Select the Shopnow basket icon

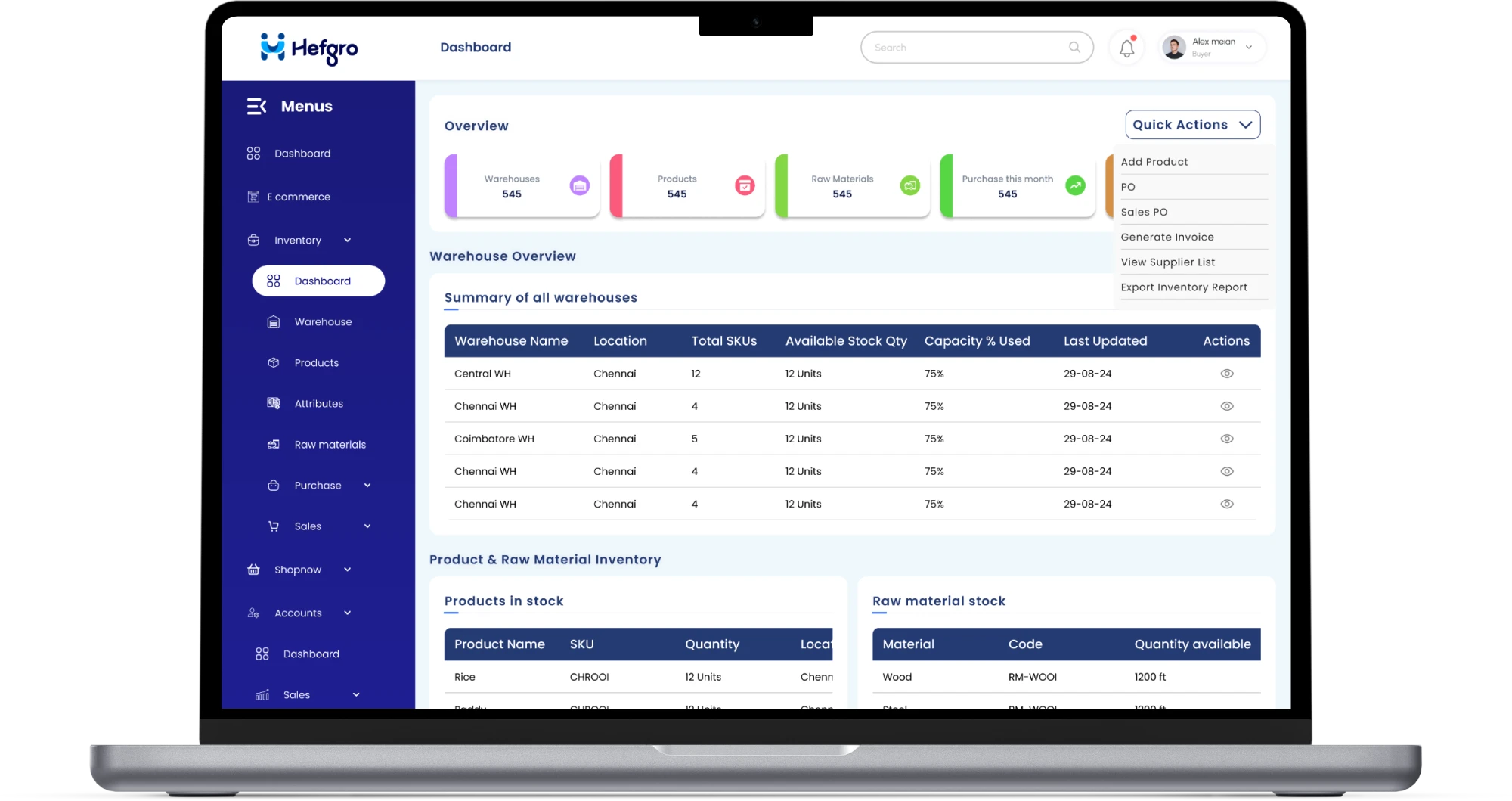pyautogui.click(x=253, y=569)
